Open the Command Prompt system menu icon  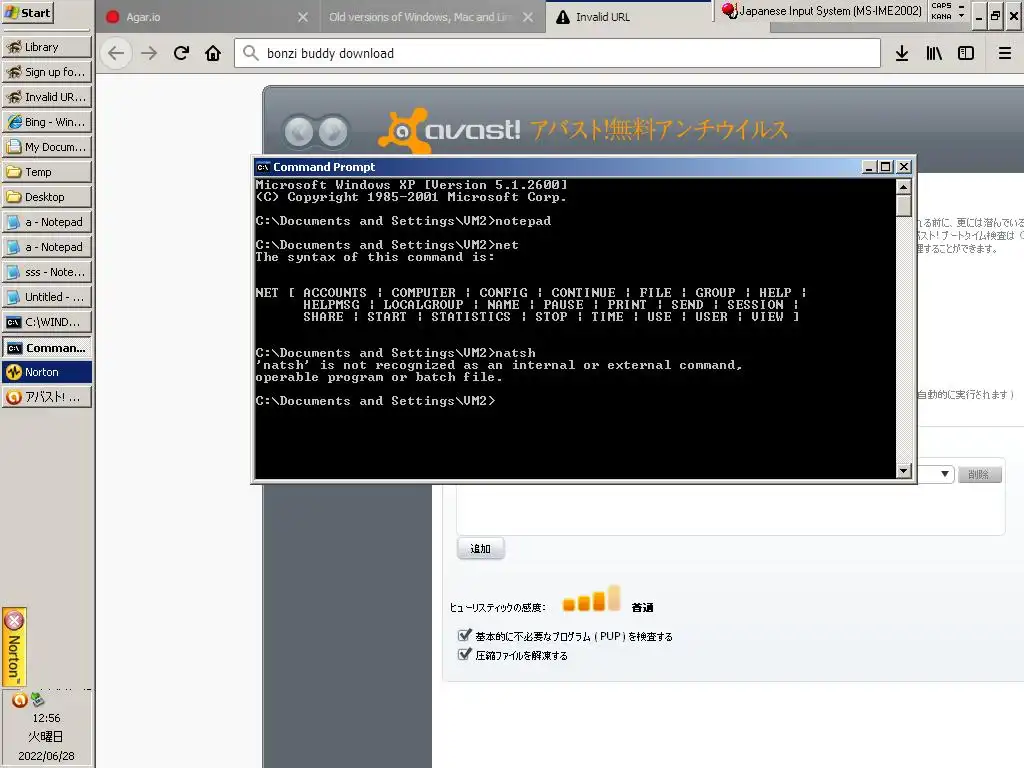pos(263,167)
